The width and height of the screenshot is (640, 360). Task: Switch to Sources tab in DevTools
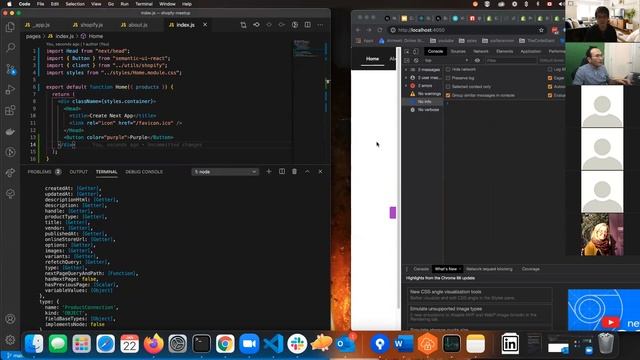point(458,51)
